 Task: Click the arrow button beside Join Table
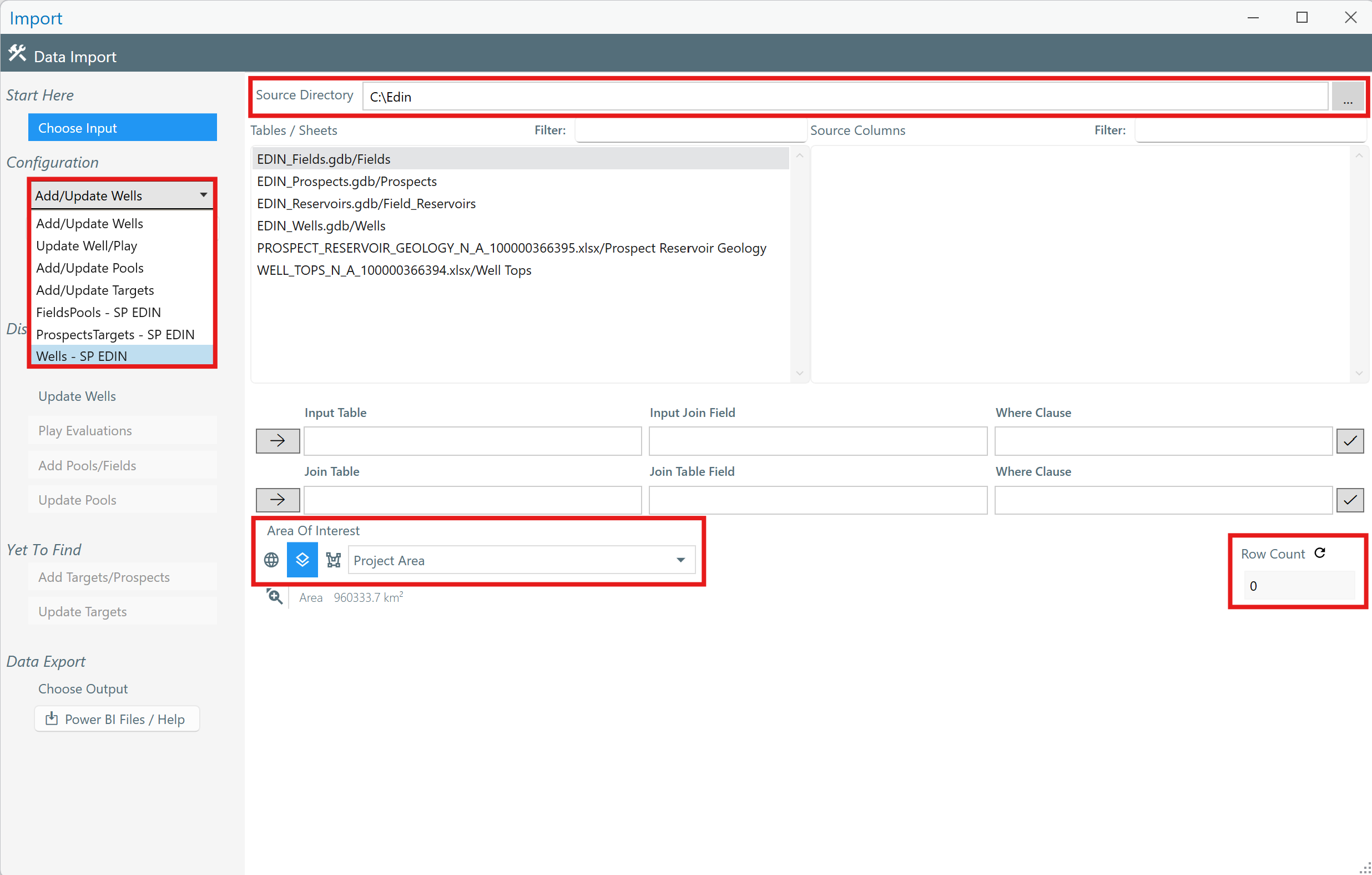pyautogui.click(x=278, y=500)
